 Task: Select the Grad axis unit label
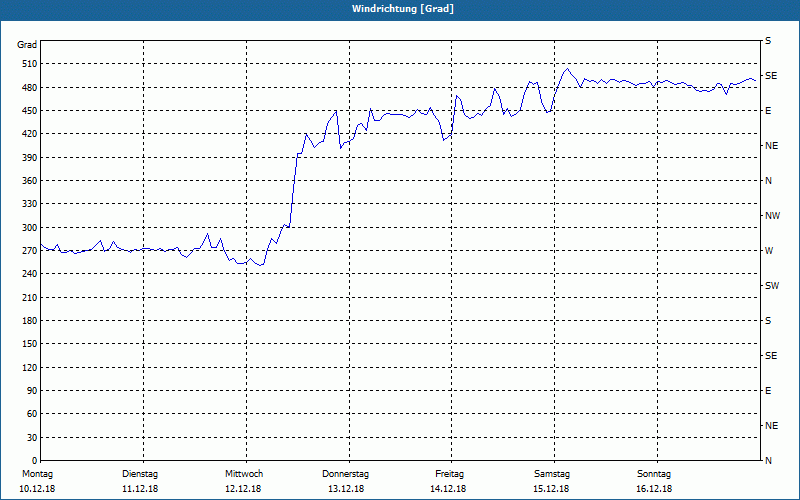coord(27,45)
